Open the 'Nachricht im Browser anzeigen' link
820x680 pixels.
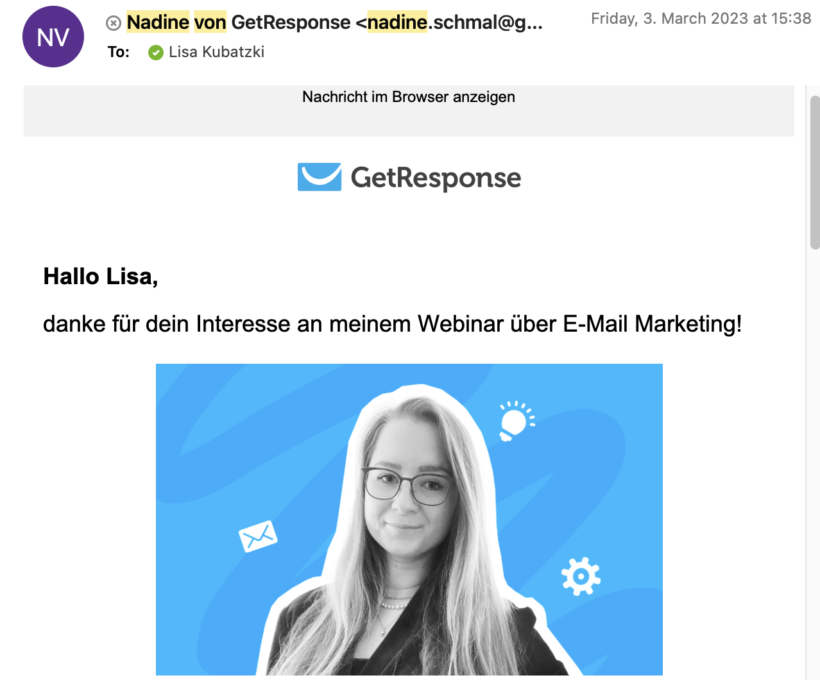click(x=408, y=97)
